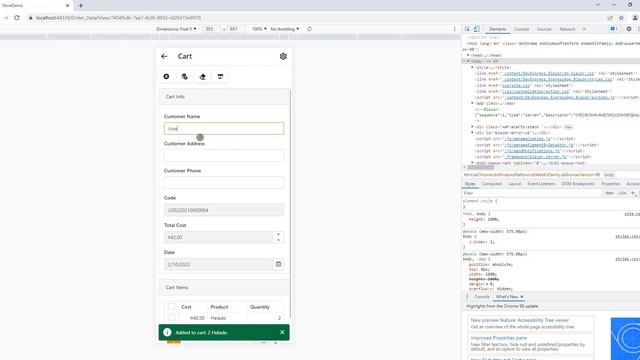Select the StoreDemo browser tab
Screen dimensions: 640x360
point(35,5)
